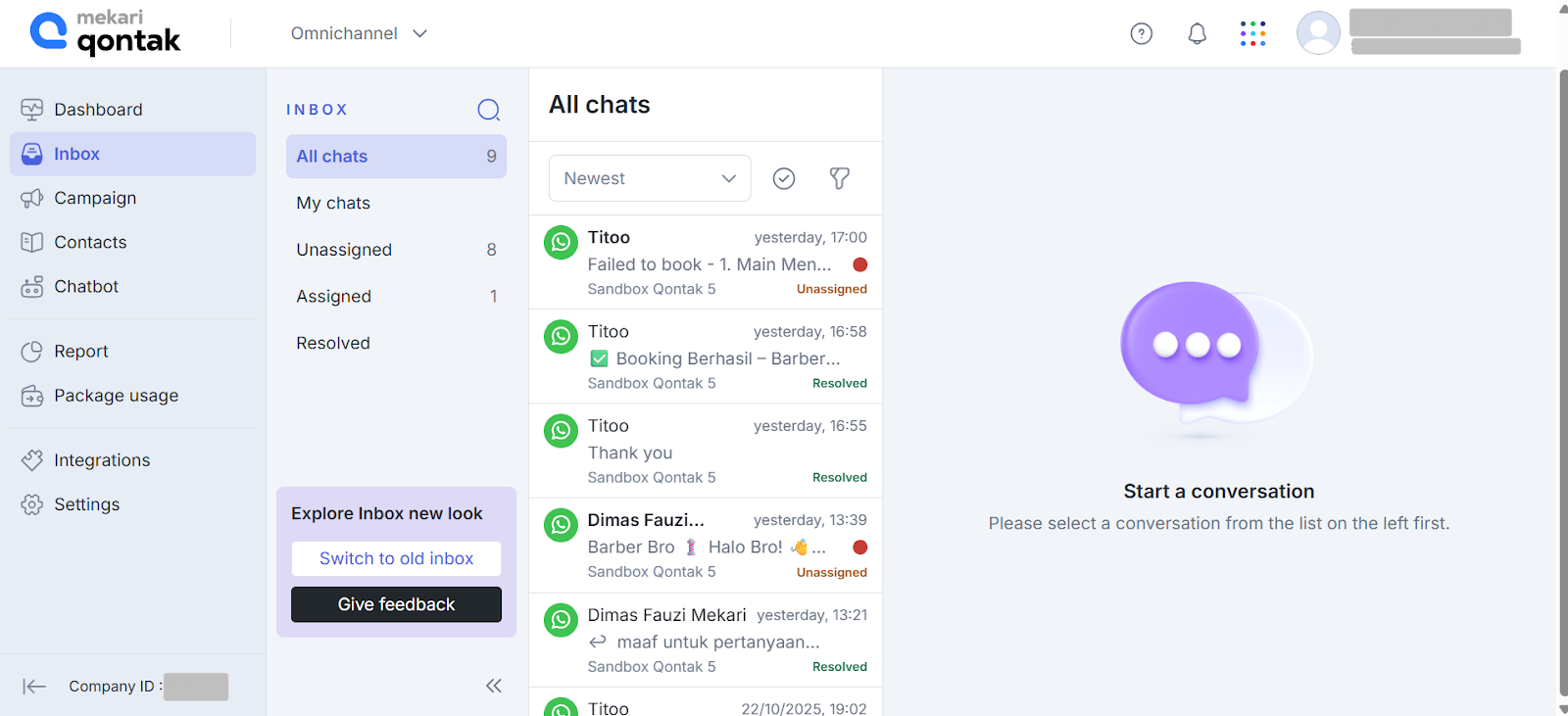Collapse main sidebar using bottom-left arrow
The image size is (1568, 716).
pyautogui.click(x=34, y=687)
